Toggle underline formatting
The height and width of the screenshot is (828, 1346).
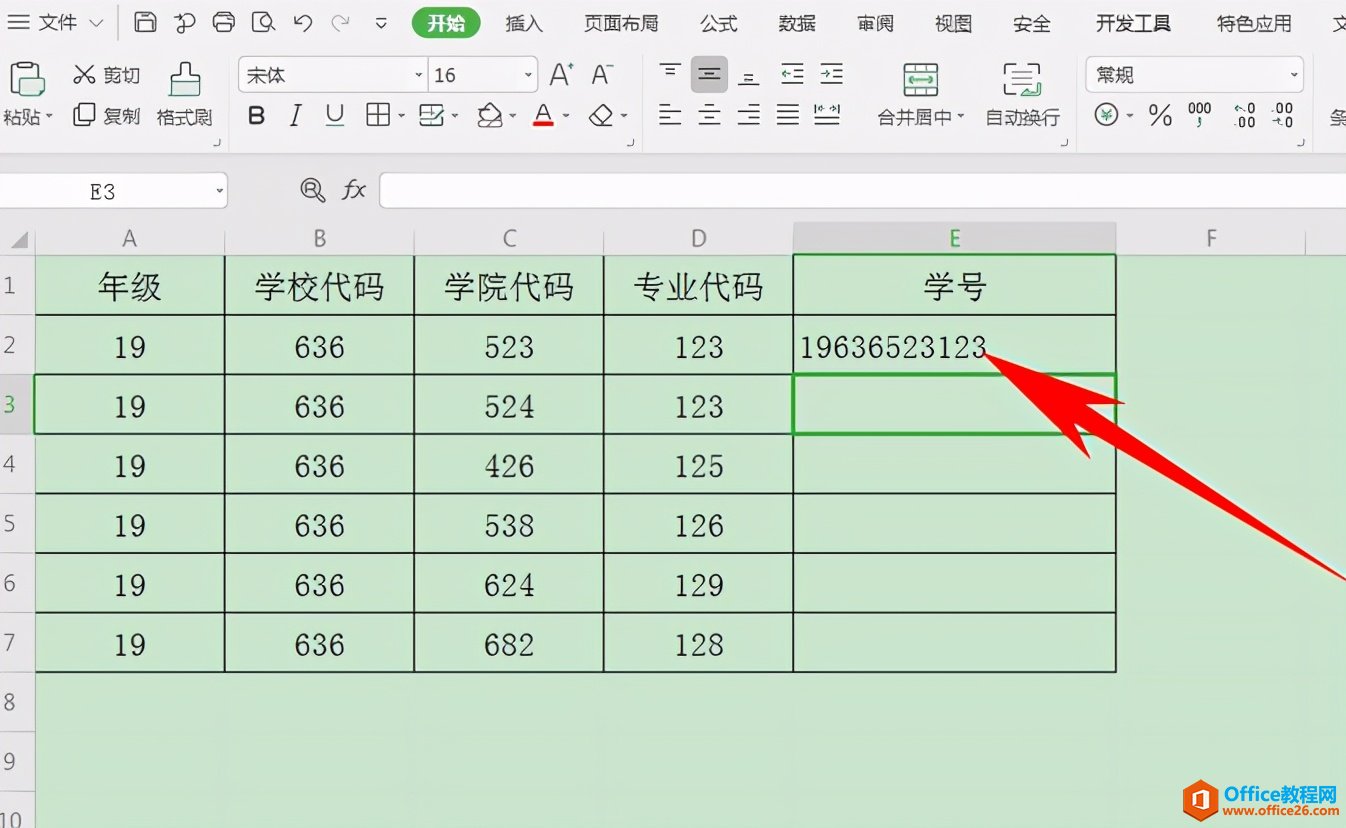pyautogui.click(x=335, y=116)
